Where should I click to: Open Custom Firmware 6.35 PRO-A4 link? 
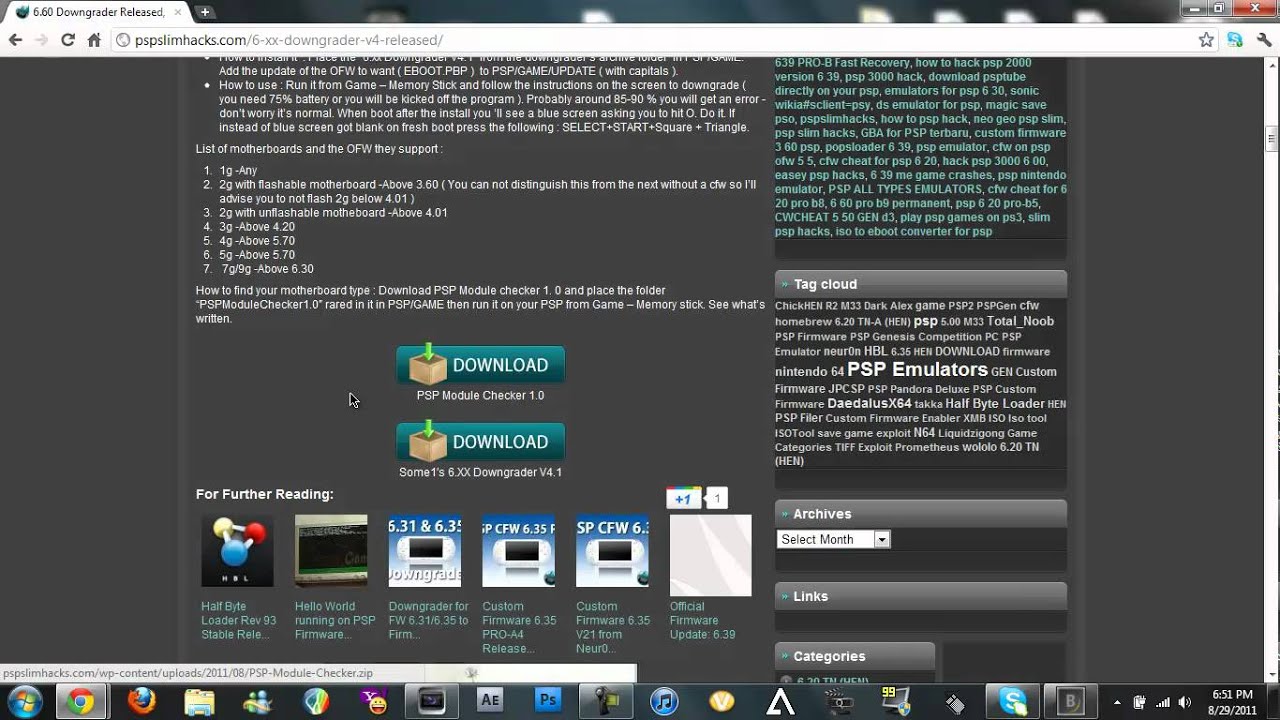click(x=519, y=627)
